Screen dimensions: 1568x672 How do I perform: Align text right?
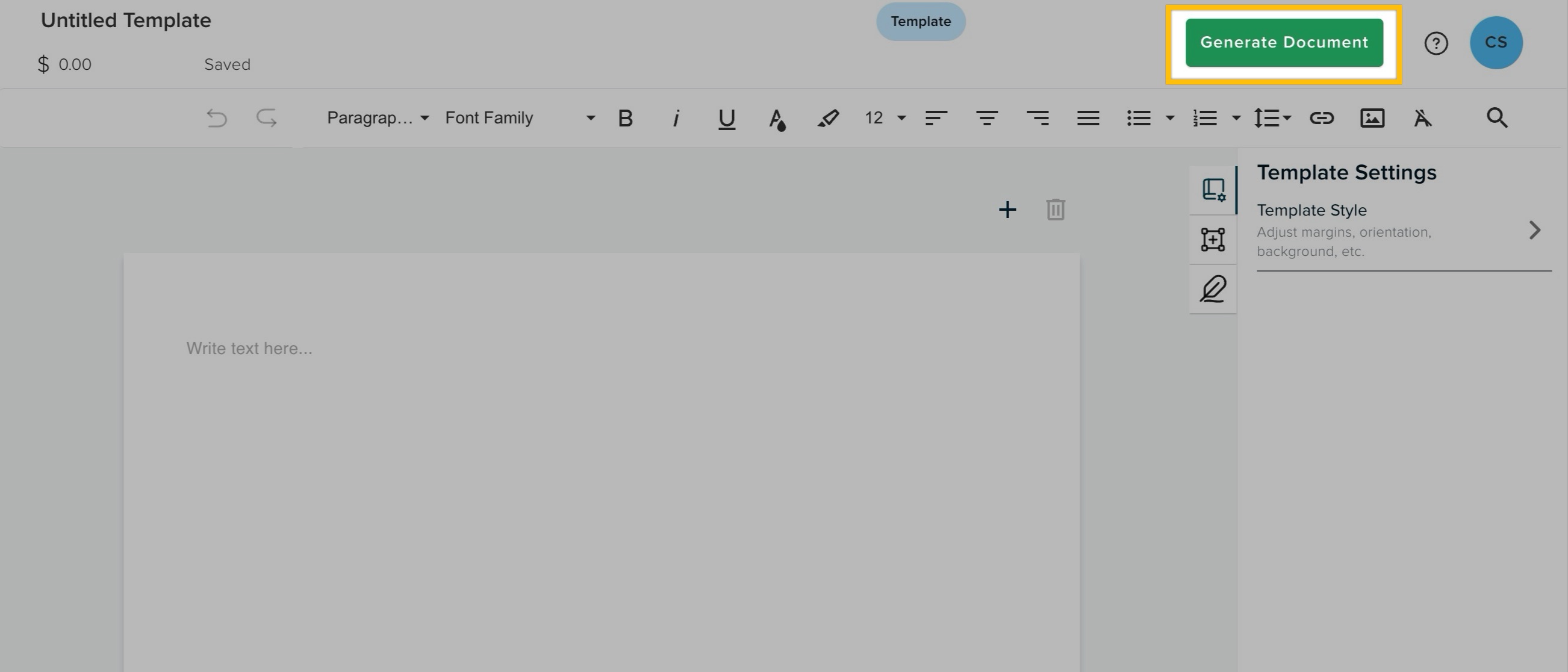point(1038,118)
